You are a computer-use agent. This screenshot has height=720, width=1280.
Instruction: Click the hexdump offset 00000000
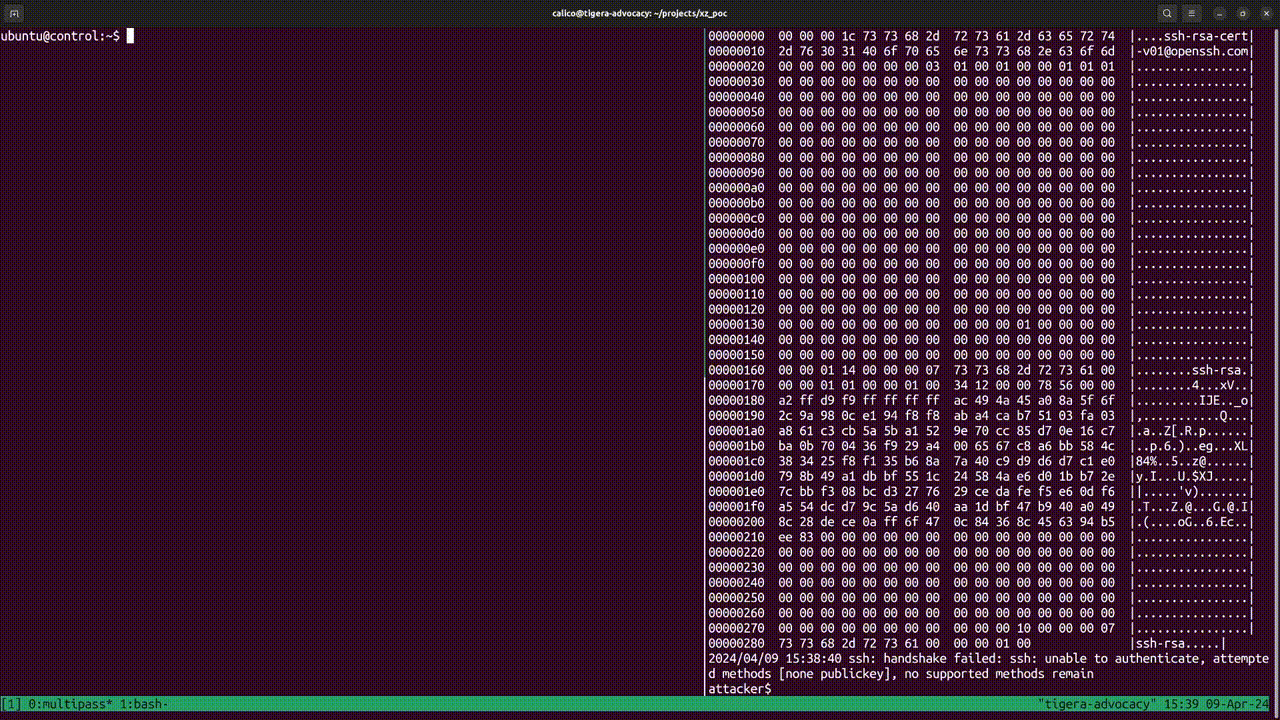point(736,36)
